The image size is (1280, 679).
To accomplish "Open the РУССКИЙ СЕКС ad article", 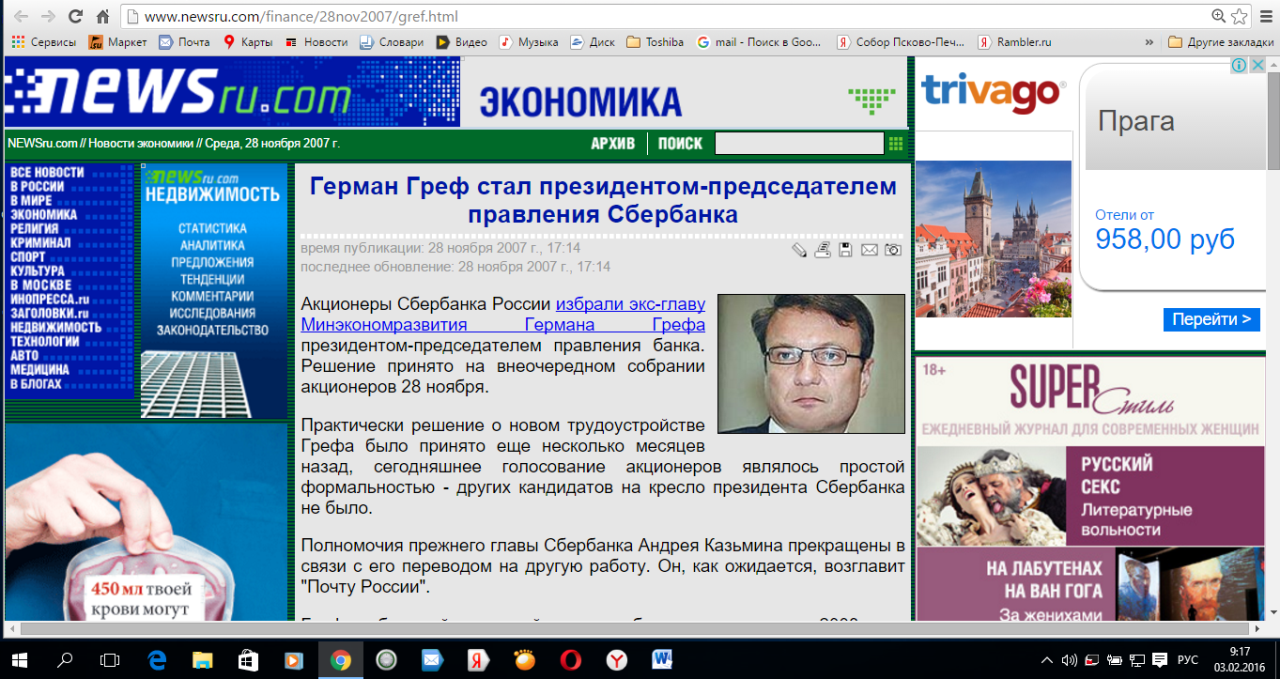I will click(1090, 495).
